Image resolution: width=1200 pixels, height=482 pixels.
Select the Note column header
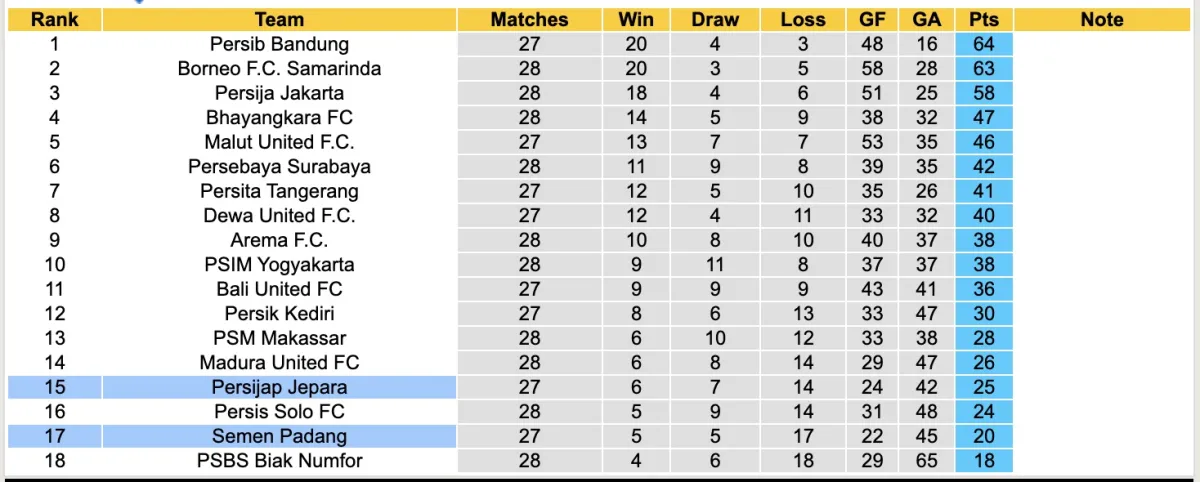coord(1102,19)
